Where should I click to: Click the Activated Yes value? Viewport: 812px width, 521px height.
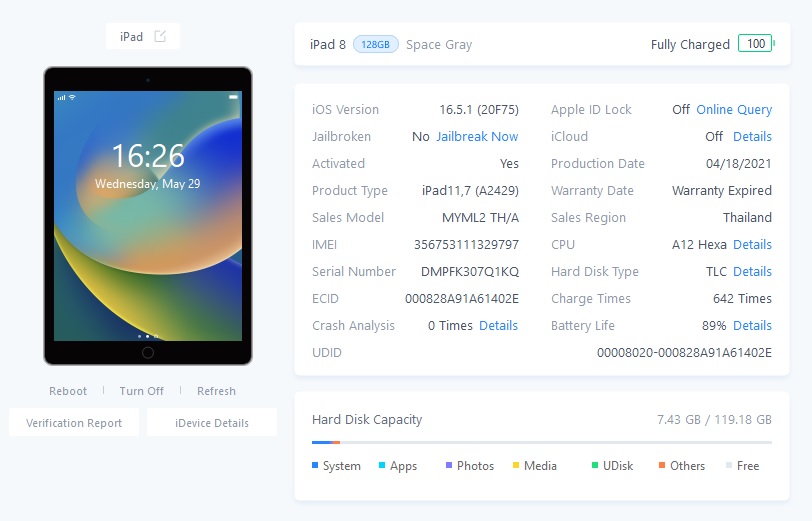tap(509, 164)
